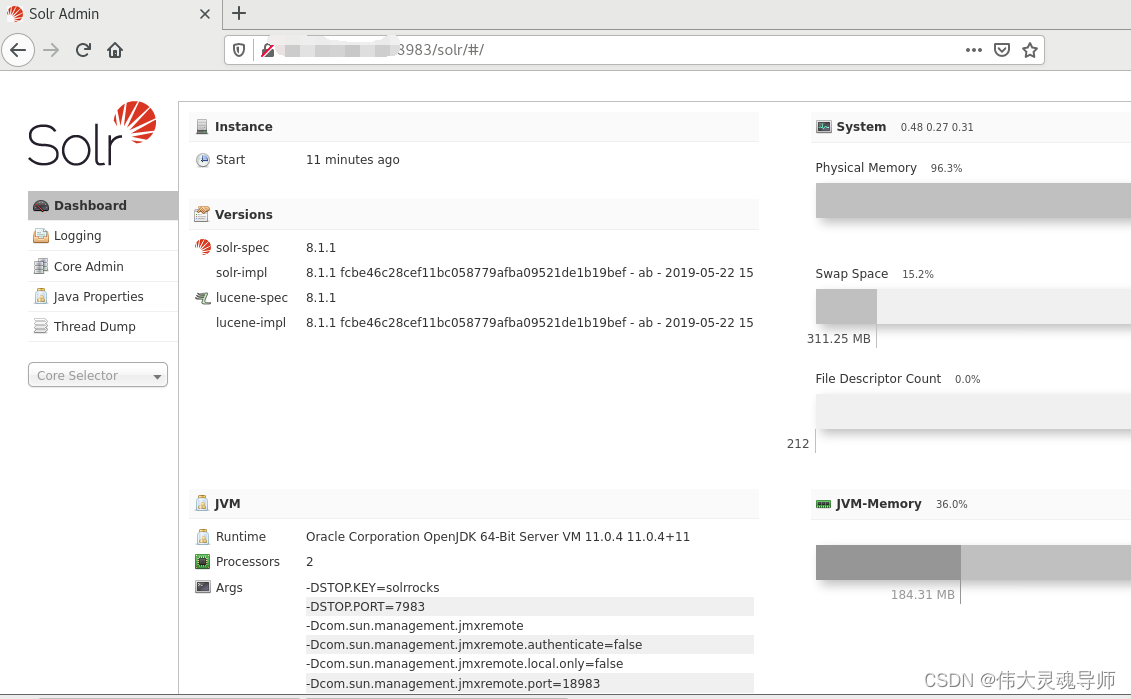
Task: Go to browser home page
Action: (115, 50)
